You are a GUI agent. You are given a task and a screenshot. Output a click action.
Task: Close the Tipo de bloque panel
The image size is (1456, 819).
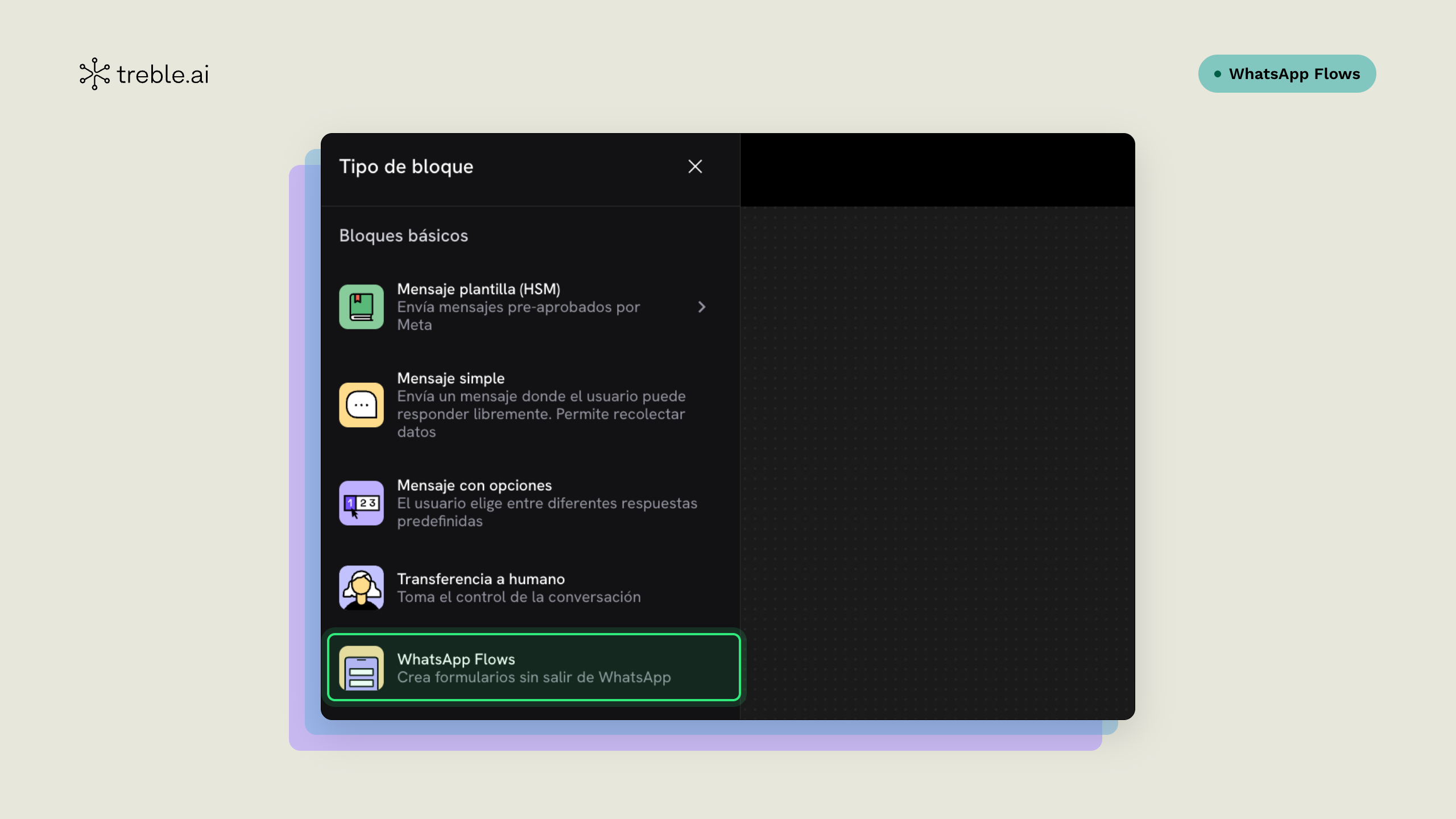[x=695, y=167]
